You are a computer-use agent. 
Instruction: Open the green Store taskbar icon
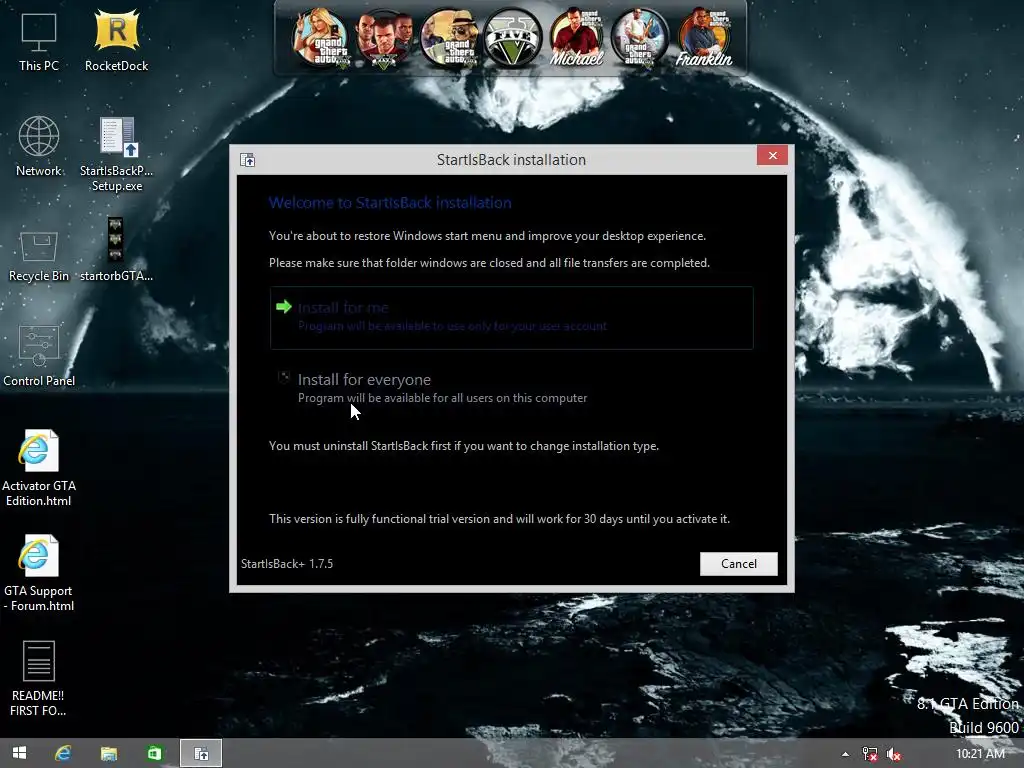click(154, 753)
